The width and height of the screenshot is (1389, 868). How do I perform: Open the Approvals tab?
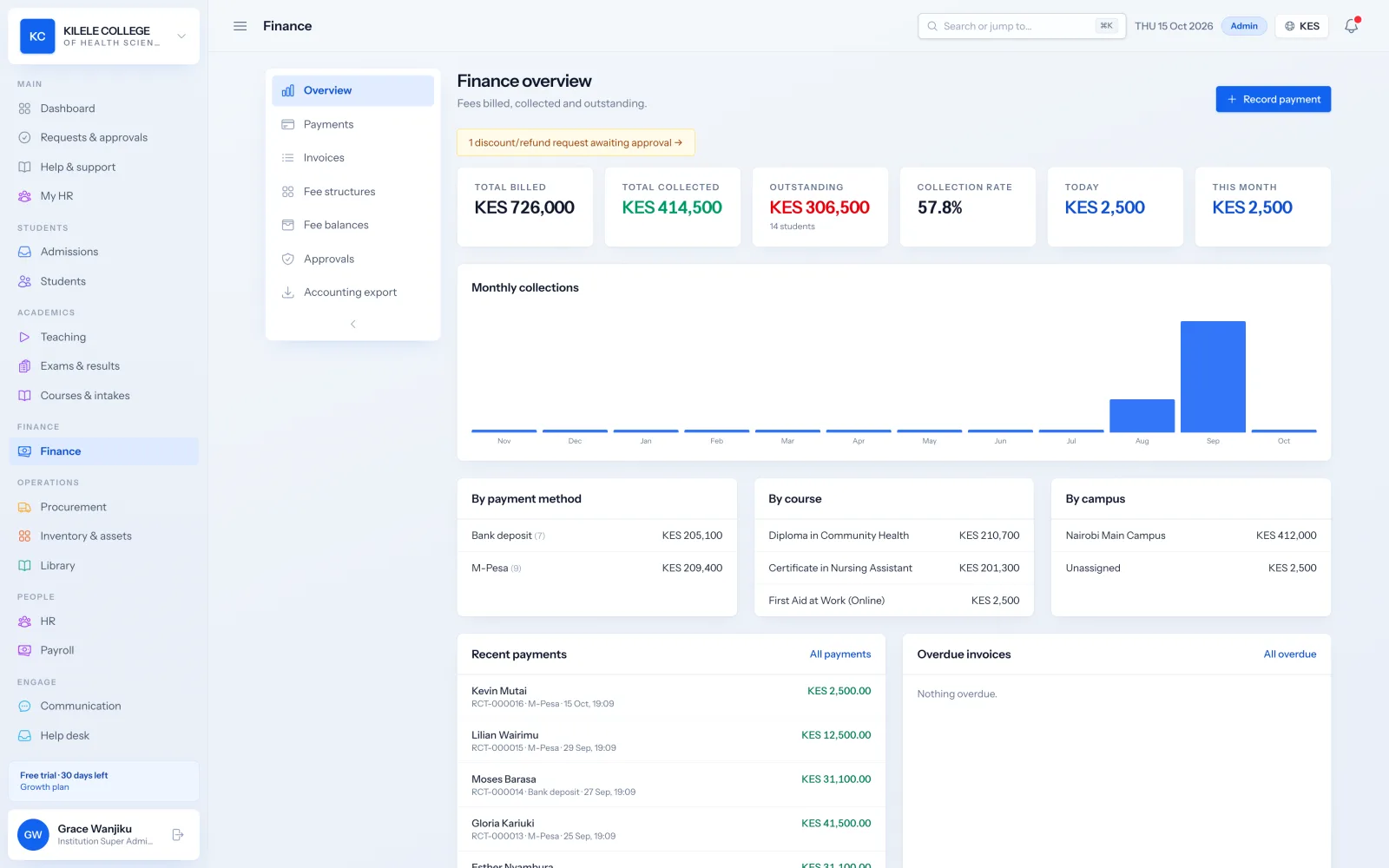(x=352, y=259)
